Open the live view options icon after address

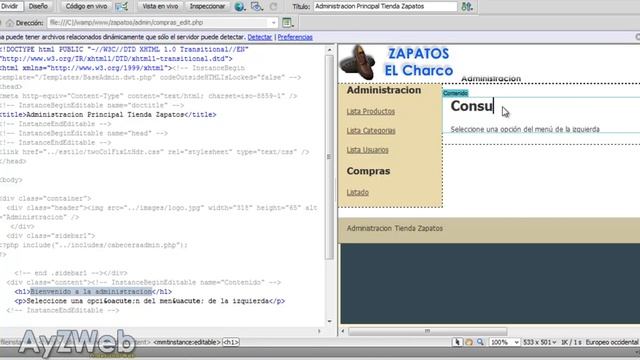(287, 22)
